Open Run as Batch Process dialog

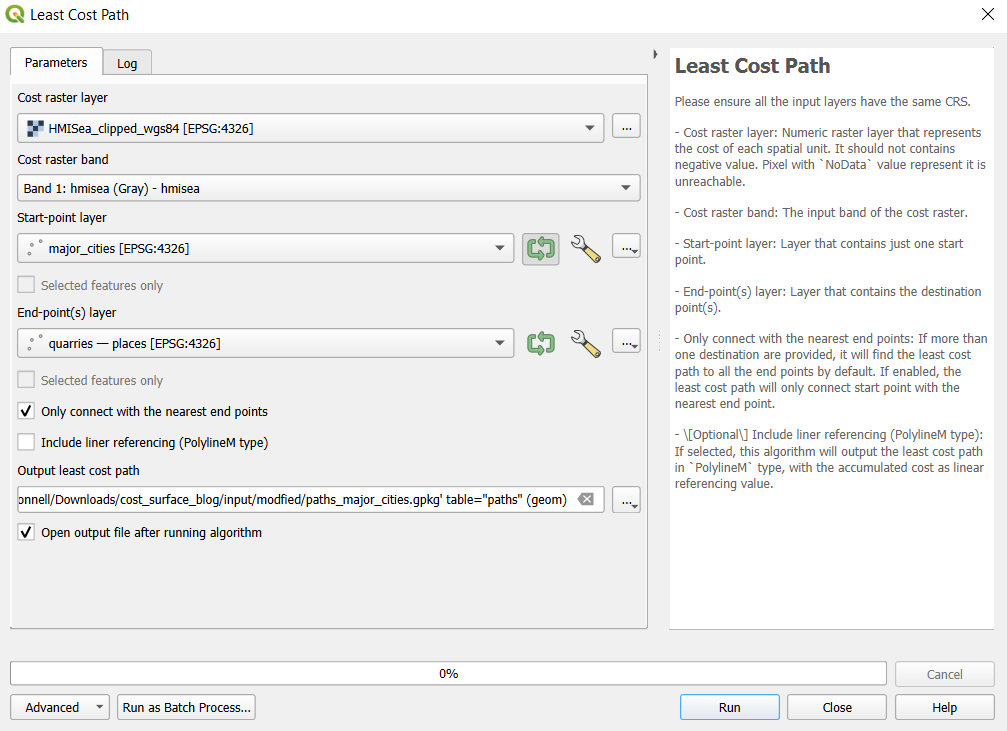(186, 707)
